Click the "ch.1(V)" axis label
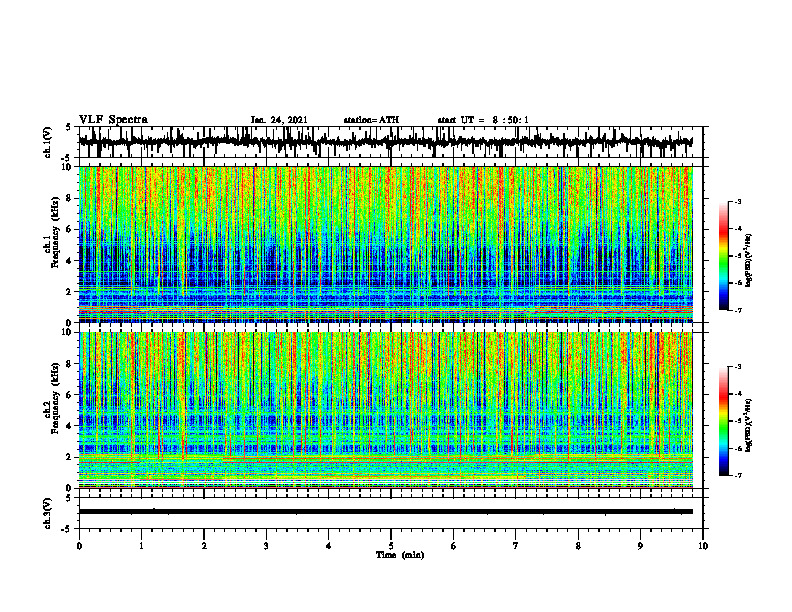 48,142
